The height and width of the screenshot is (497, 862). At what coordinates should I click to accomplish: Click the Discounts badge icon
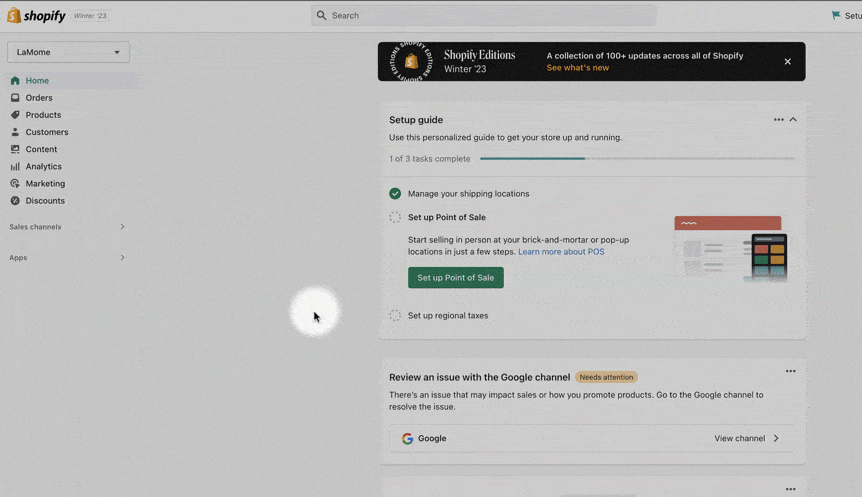coord(15,201)
